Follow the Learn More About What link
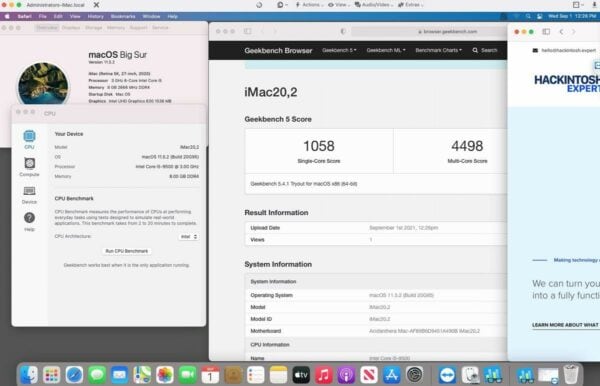 566,325
